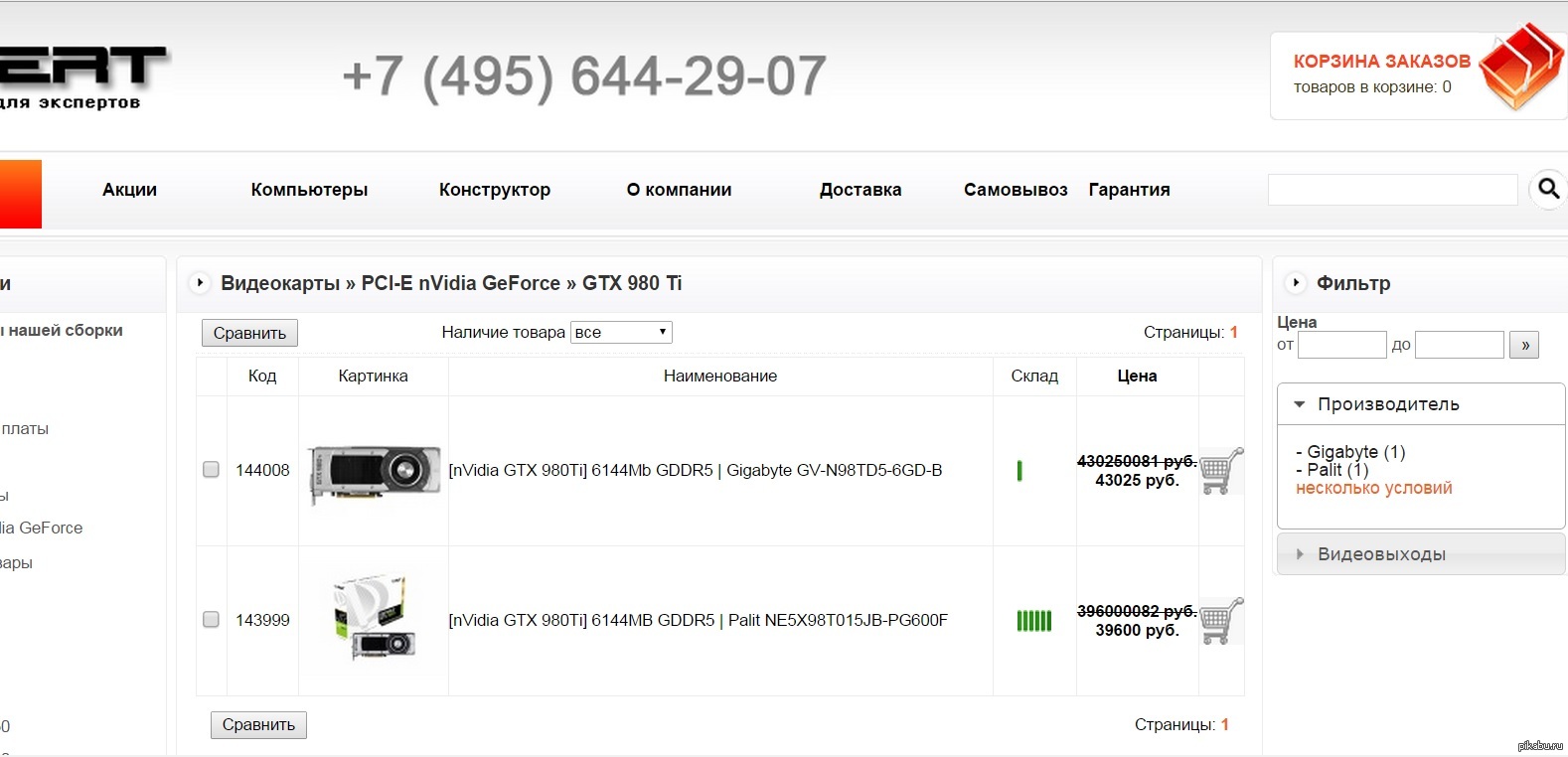Click the EXPERT site logo
Image resolution: width=1568 pixels, height=757 pixels.
click(x=83, y=76)
